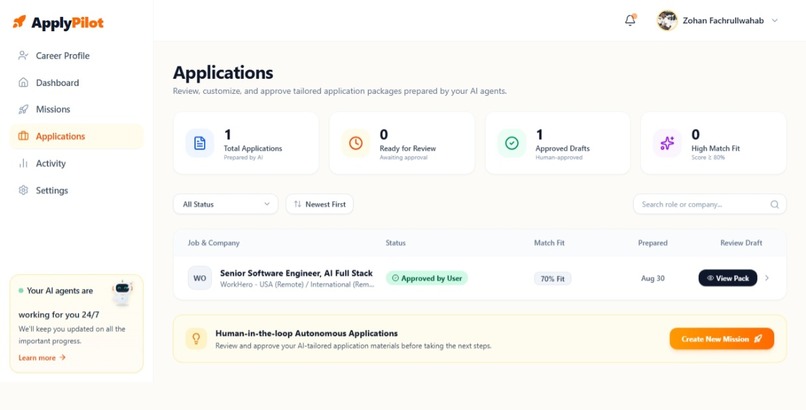The height and width of the screenshot is (410, 806).
Task: Click the Applications page heading
Action: tap(223, 72)
